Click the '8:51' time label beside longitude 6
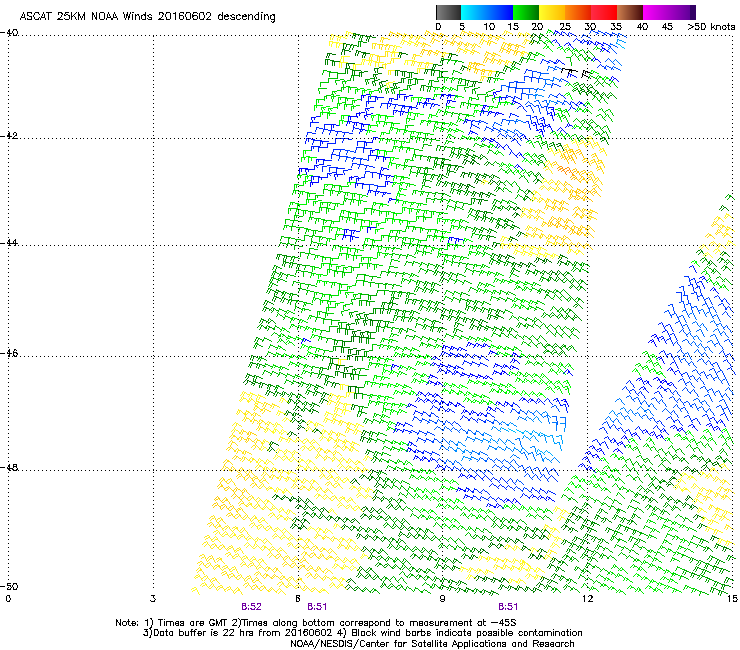 pos(317,607)
